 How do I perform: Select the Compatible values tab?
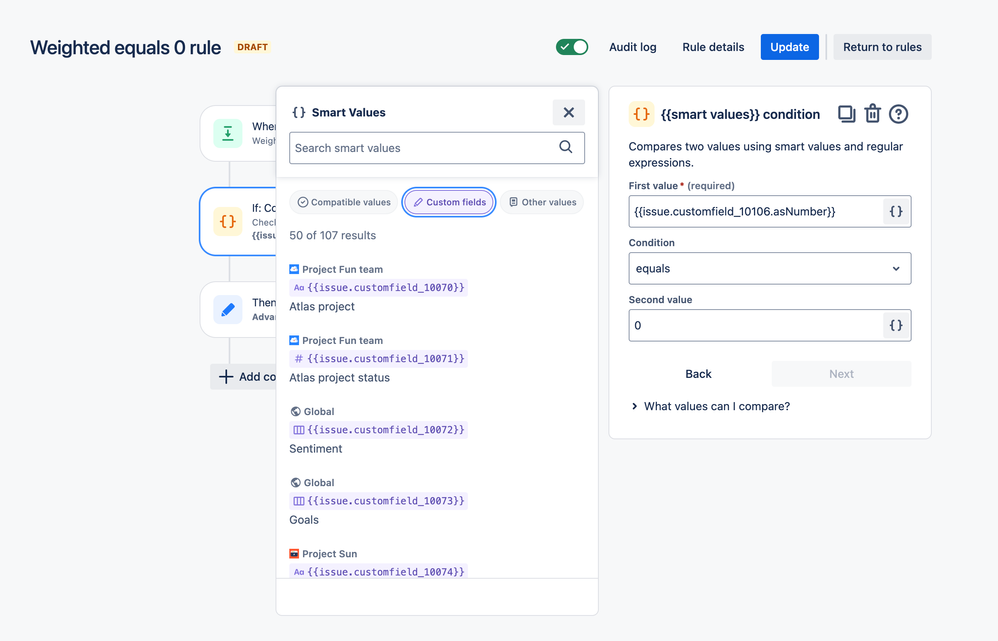point(344,202)
